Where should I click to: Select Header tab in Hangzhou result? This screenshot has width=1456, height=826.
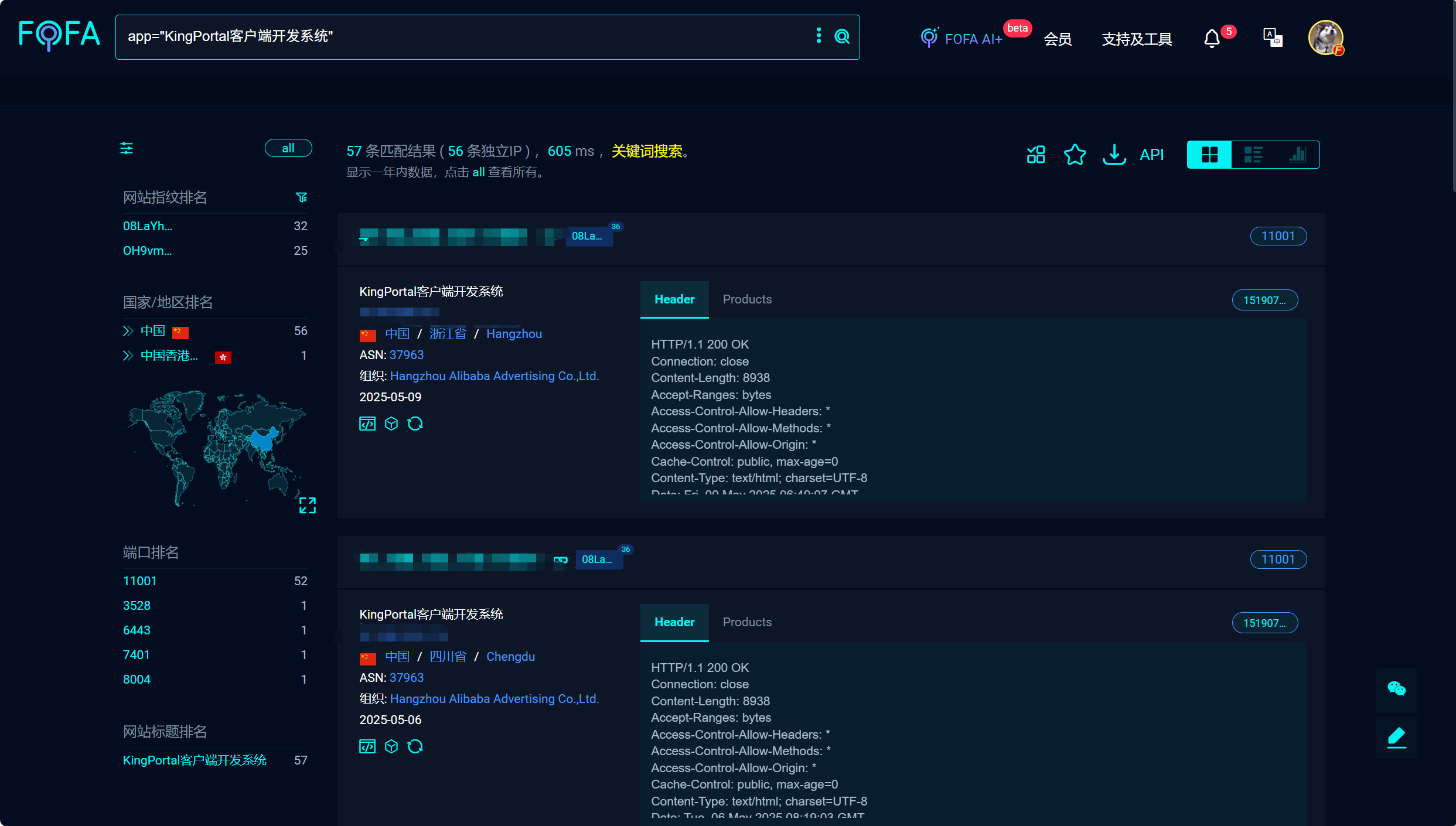tap(674, 299)
